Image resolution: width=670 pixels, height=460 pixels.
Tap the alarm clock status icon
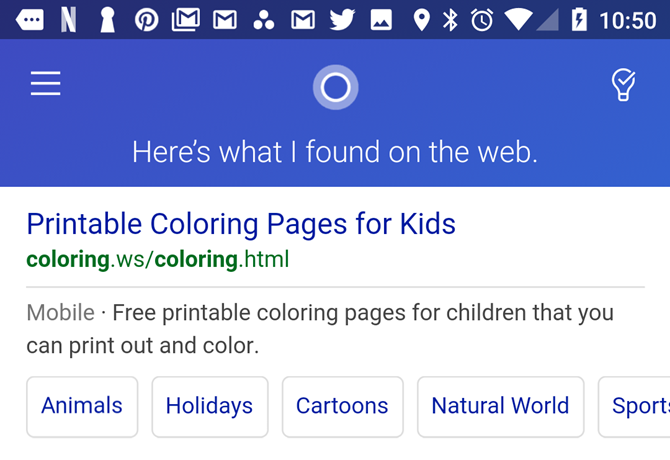[482, 19]
